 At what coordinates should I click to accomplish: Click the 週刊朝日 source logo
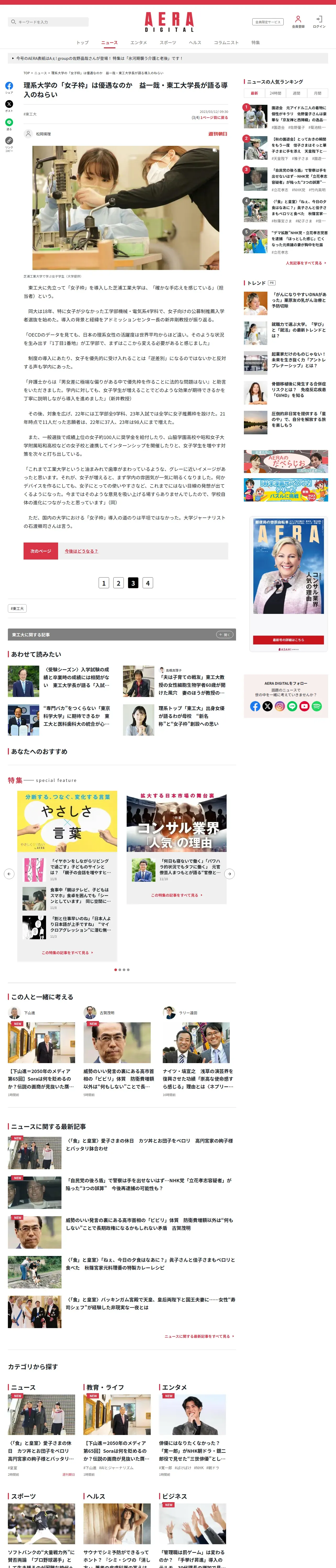coord(217,134)
